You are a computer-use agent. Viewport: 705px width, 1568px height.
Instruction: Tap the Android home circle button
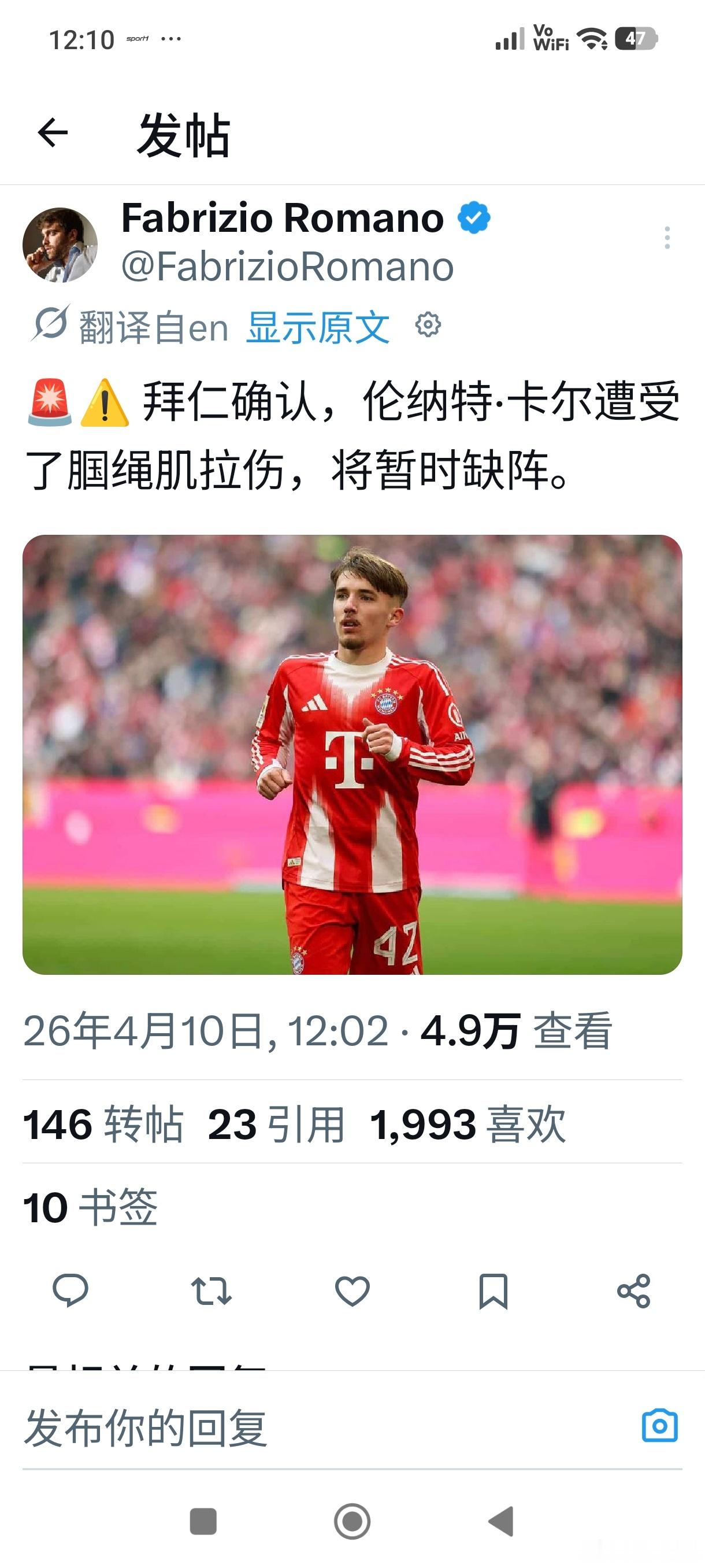tap(352, 1522)
